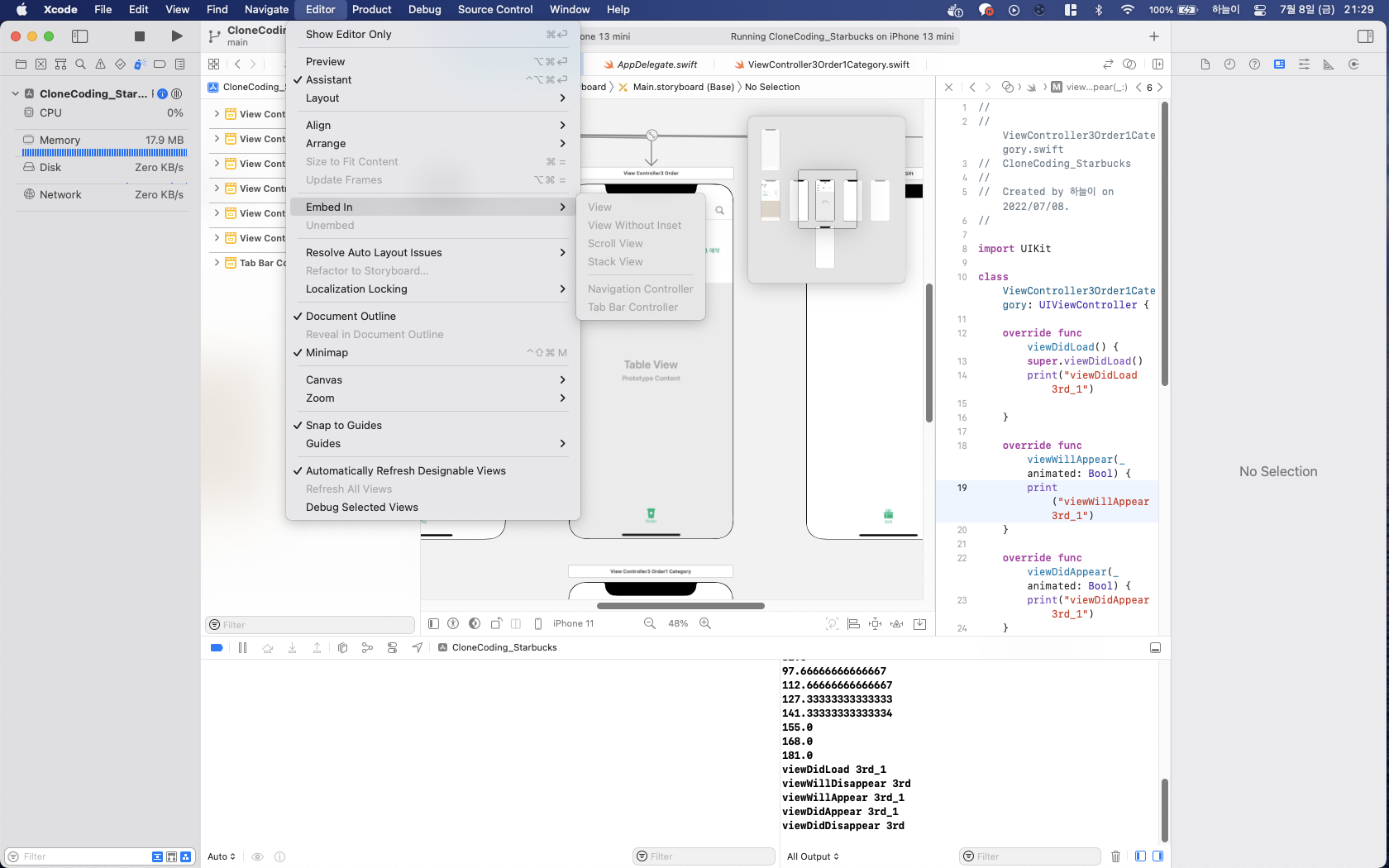Open the Navigate menu
The width and height of the screenshot is (1389, 868).
click(x=266, y=10)
